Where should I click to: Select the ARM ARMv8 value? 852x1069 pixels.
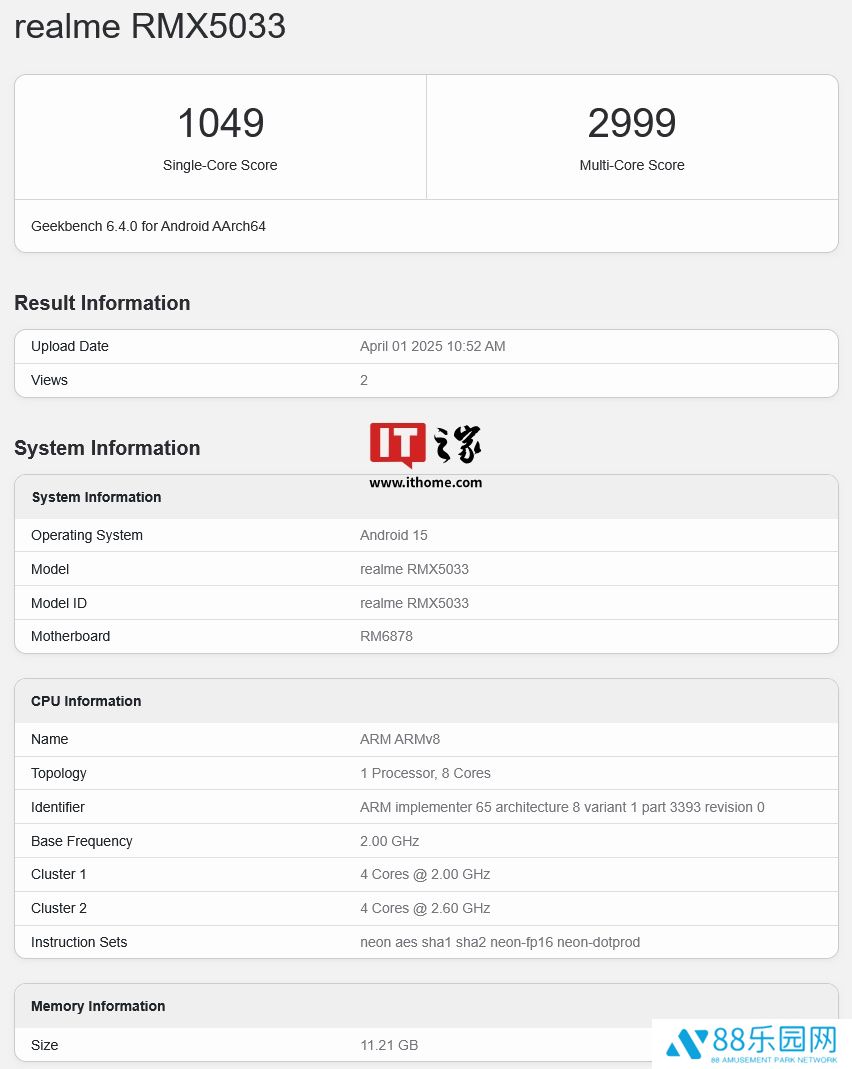400,739
